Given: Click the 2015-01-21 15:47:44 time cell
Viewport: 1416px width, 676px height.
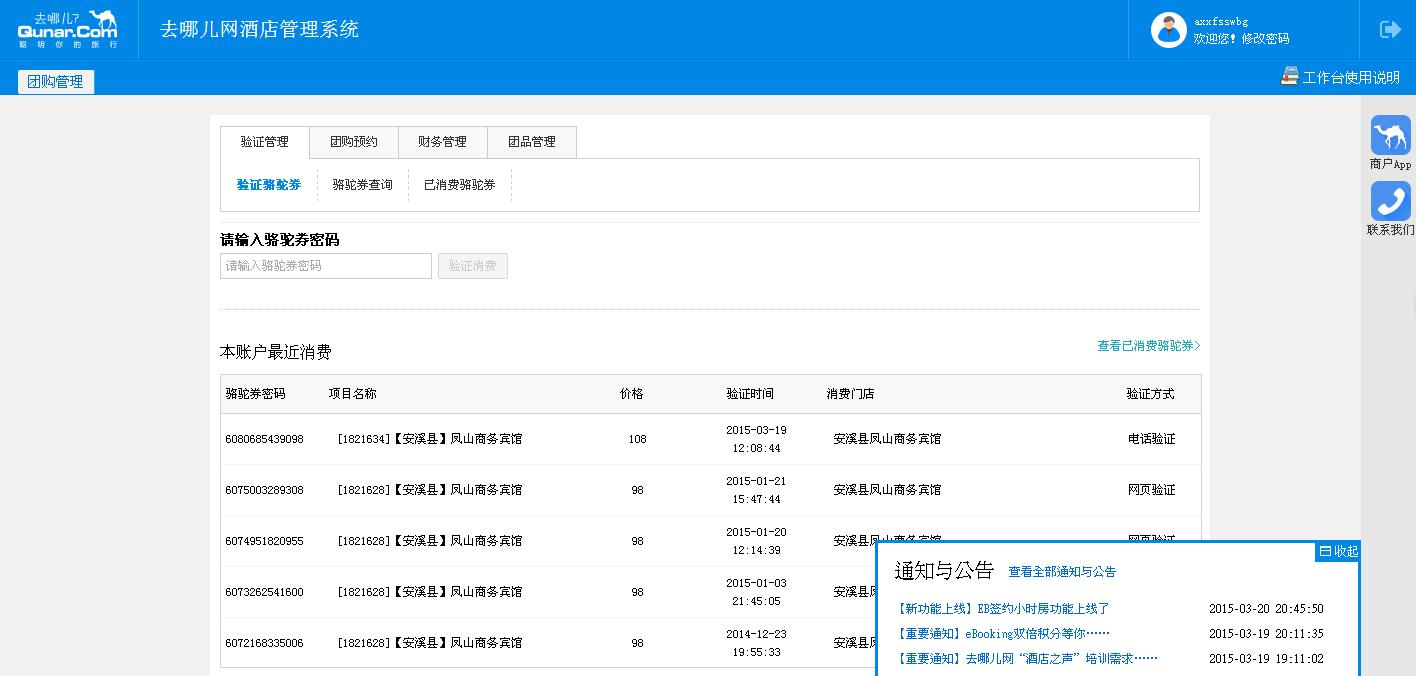Looking at the screenshot, I should click(x=757, y=490).
